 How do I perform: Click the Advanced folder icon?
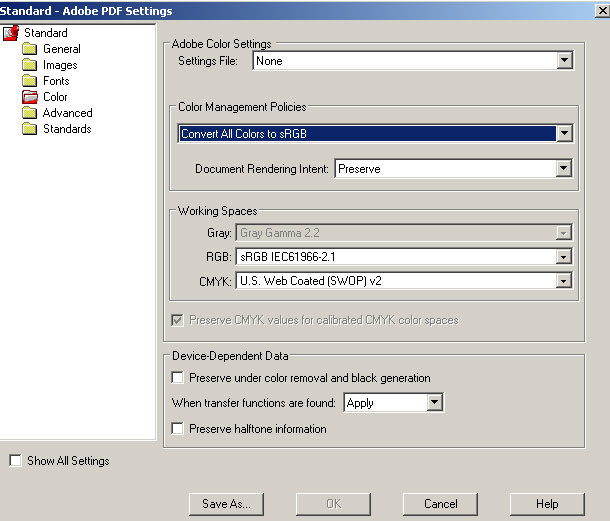tap(30, 113)
